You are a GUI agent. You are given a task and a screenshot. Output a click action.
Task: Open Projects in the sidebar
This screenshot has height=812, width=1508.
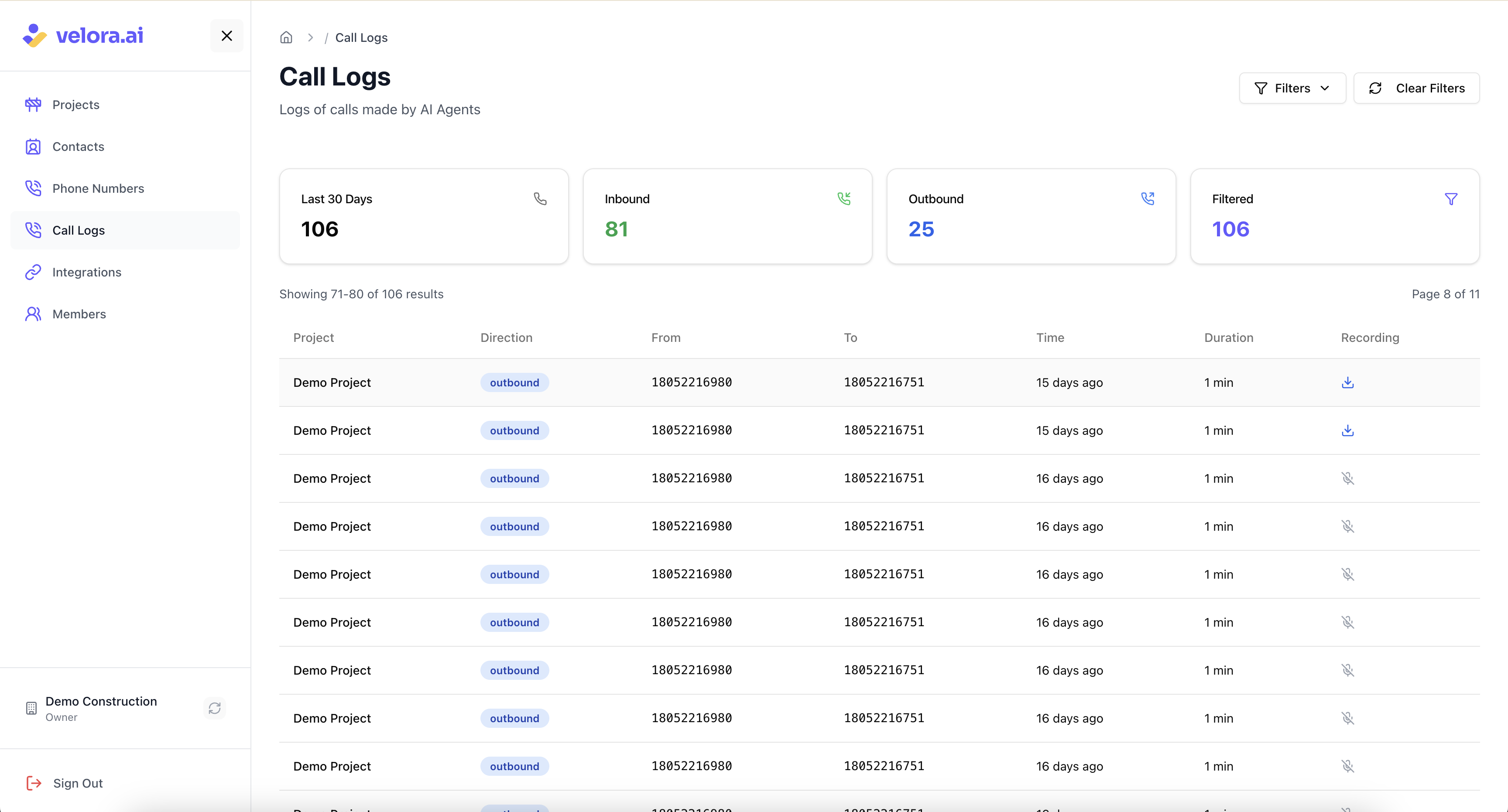pos(125,105)
